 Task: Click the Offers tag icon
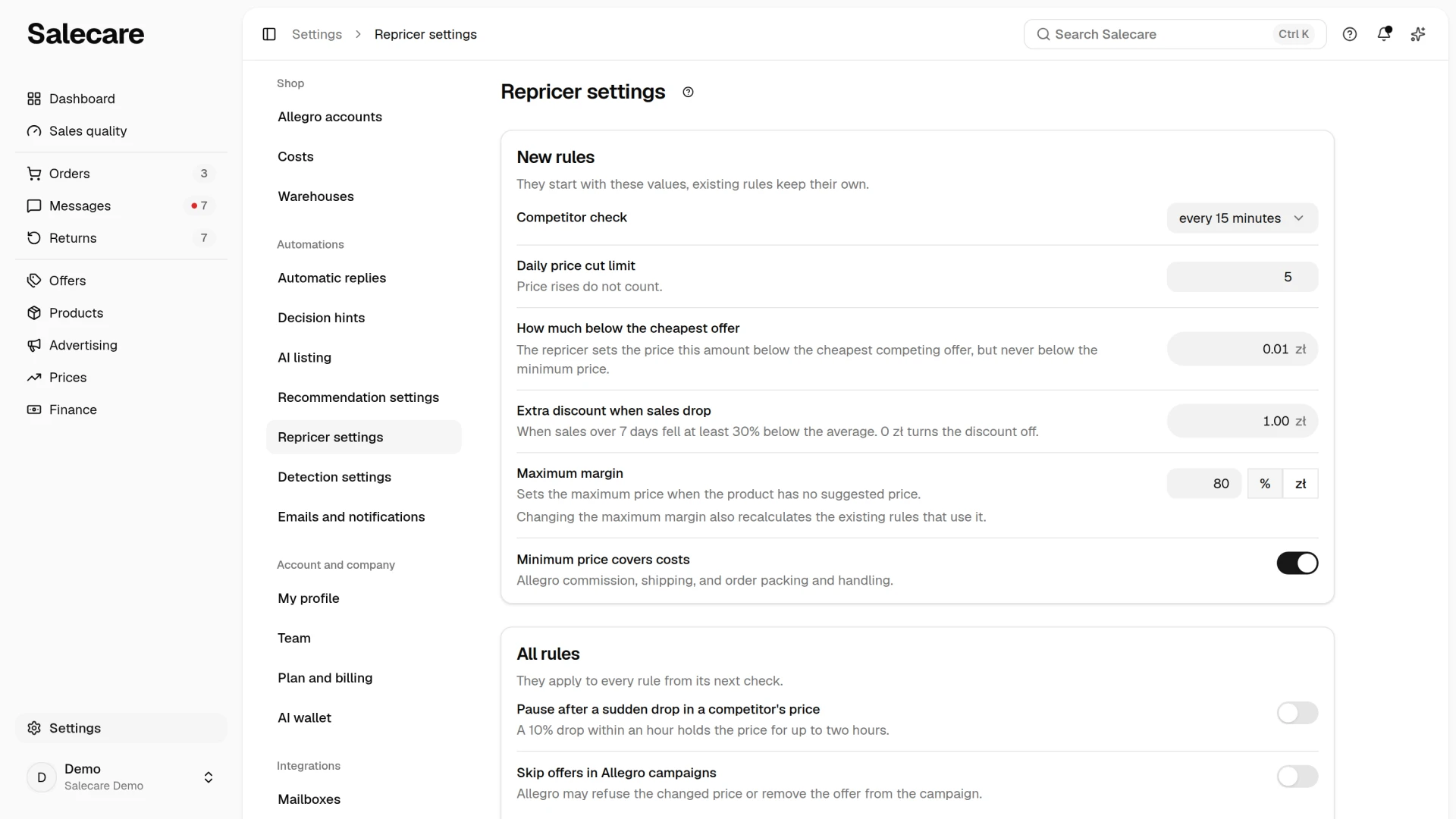34,281
